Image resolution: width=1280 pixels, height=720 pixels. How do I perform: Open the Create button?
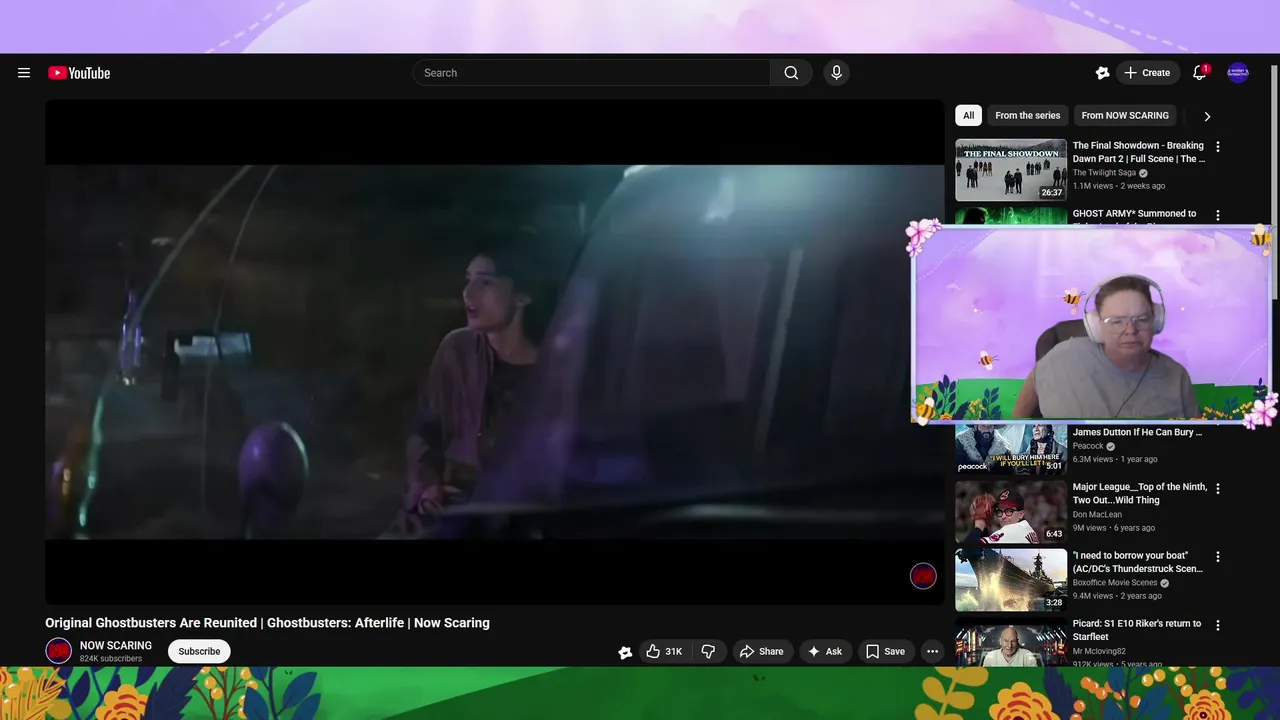[x=1147, y=73]
